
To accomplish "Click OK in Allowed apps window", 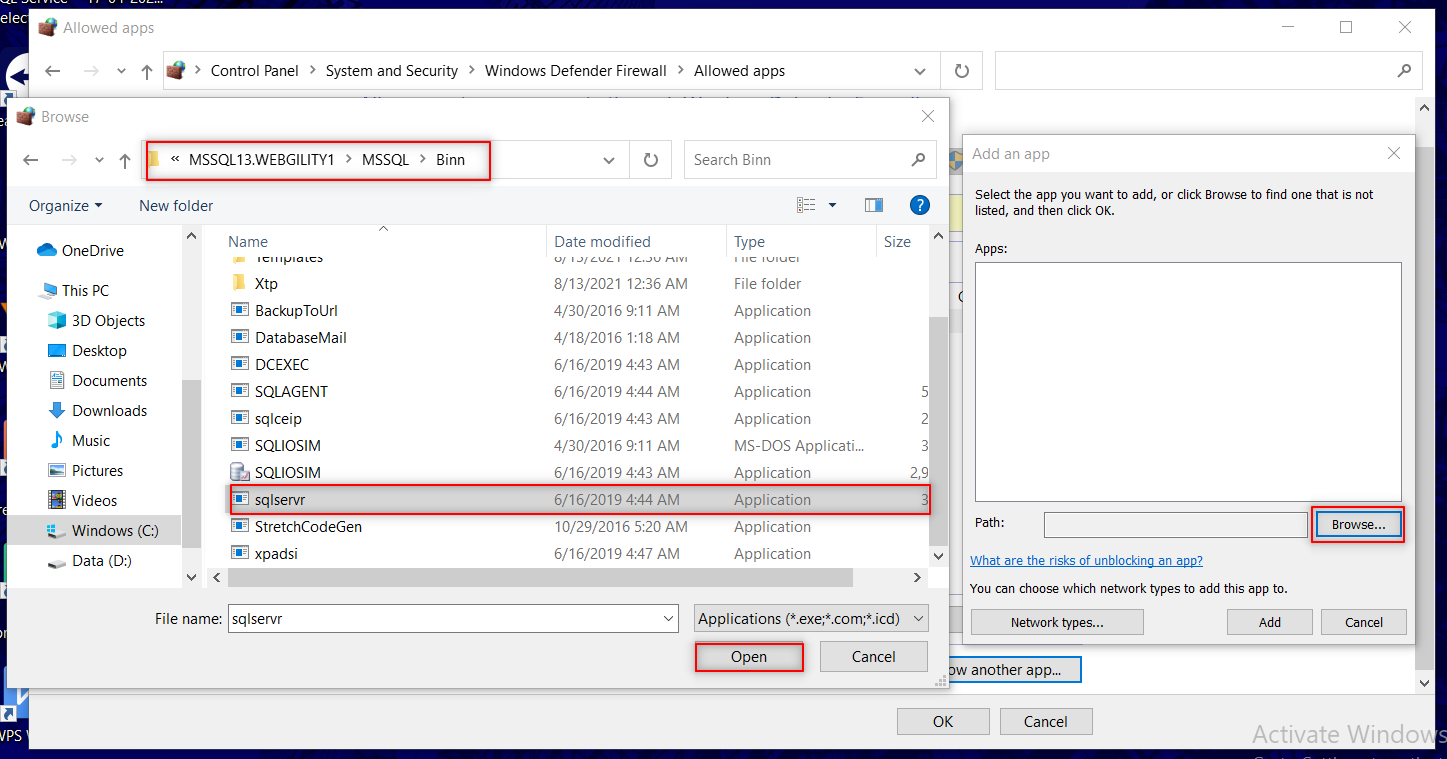I will (943, 721).
